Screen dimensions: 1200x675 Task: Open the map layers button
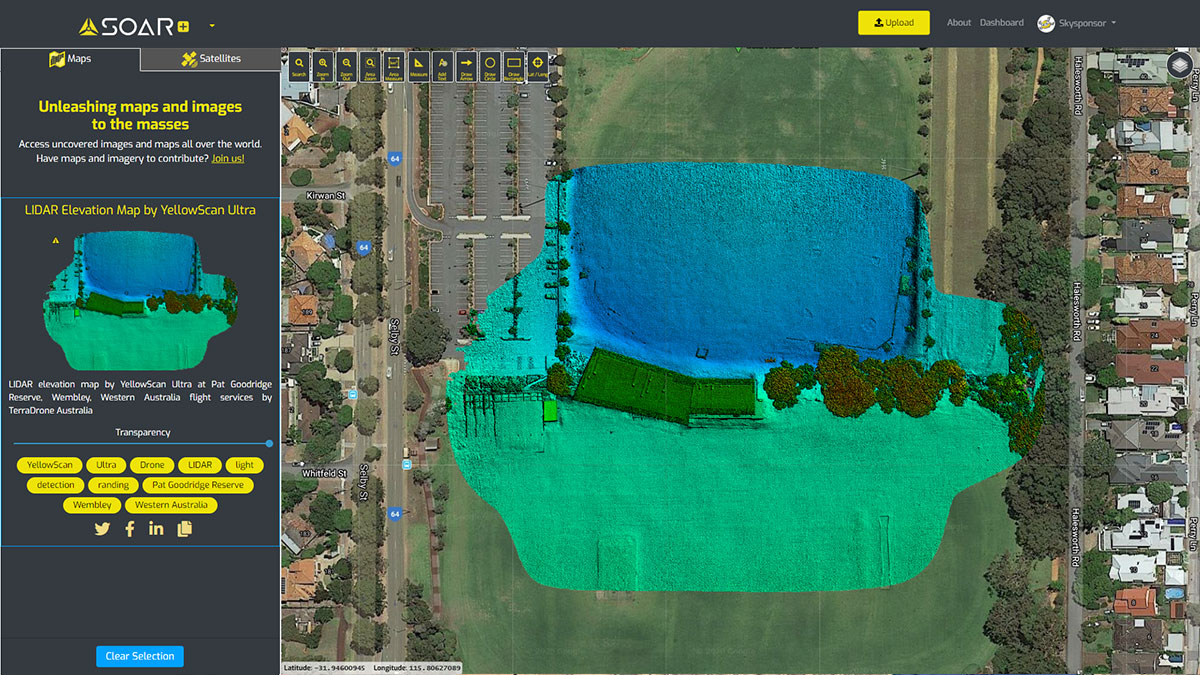(x=1180, y=66)
